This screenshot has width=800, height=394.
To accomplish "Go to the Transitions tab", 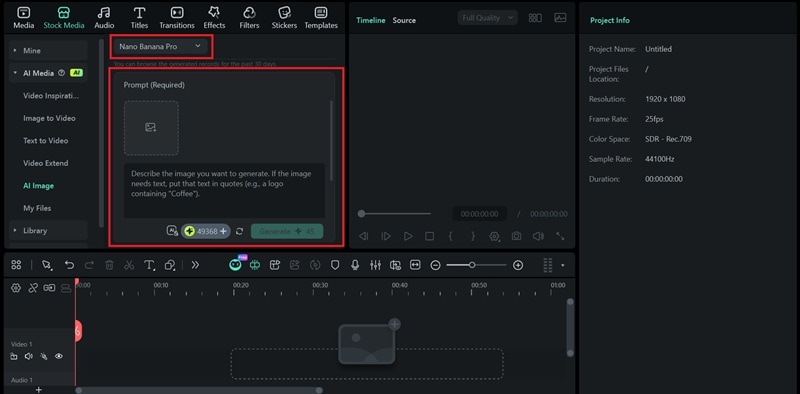I will coord(177,18).
